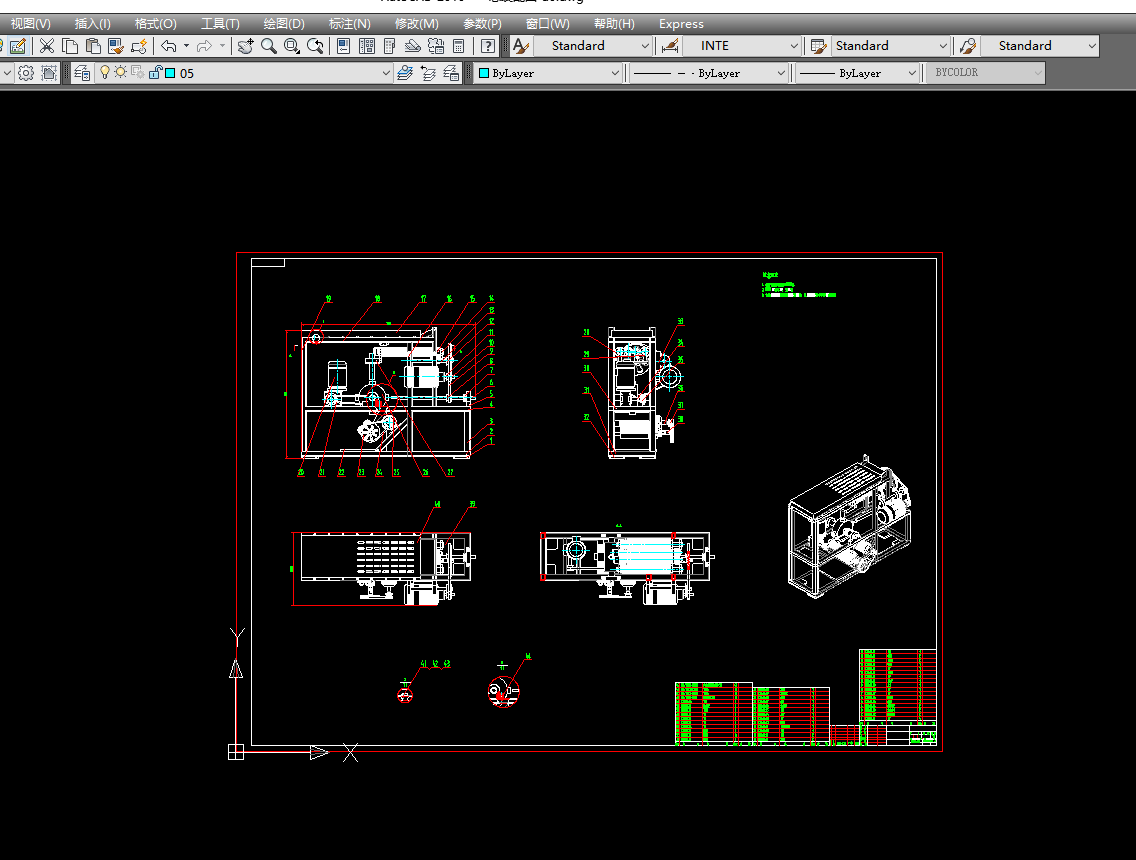Click the isometric 3D machine view

849,527
